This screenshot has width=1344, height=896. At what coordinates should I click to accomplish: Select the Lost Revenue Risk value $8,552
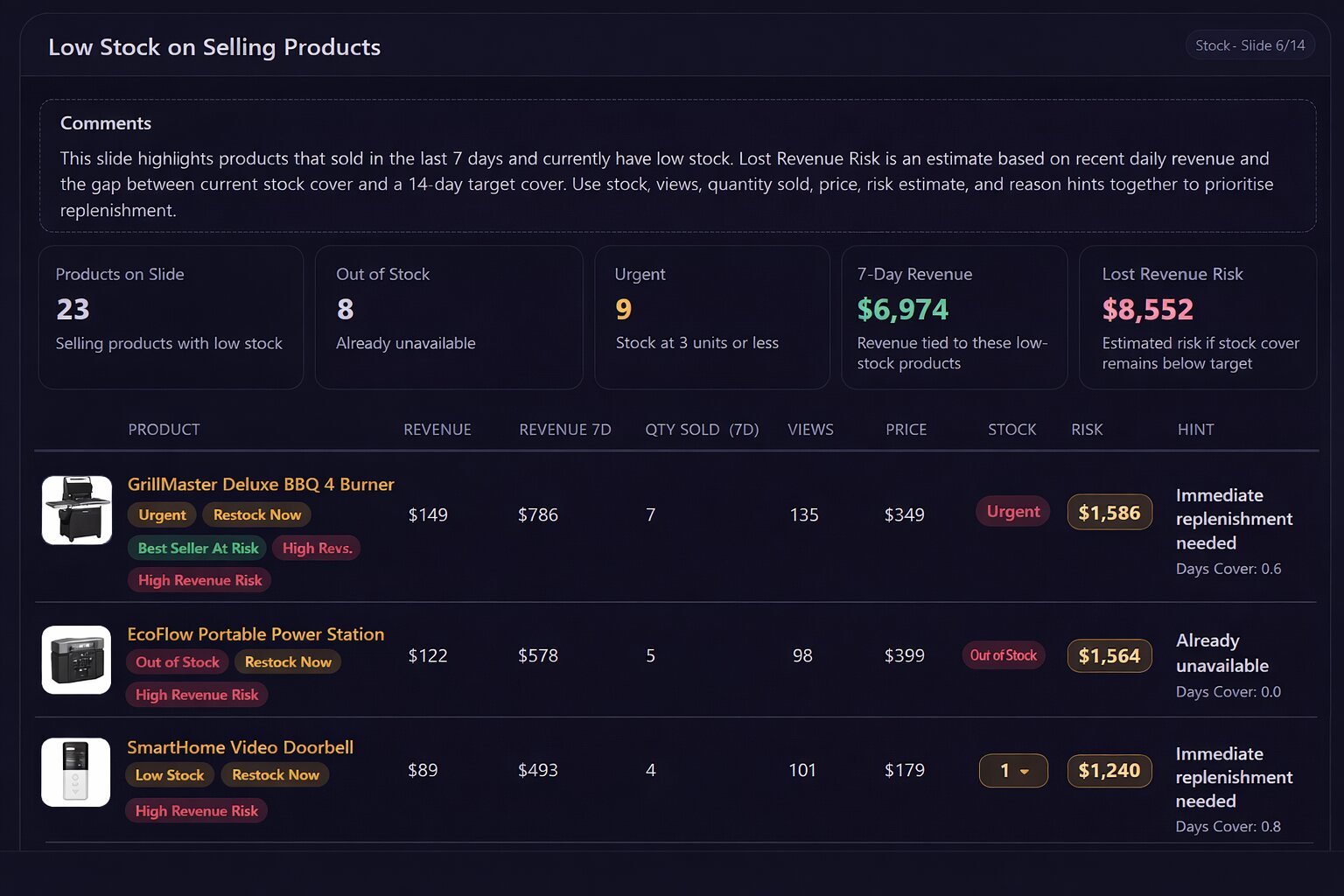pos(1148,309)
